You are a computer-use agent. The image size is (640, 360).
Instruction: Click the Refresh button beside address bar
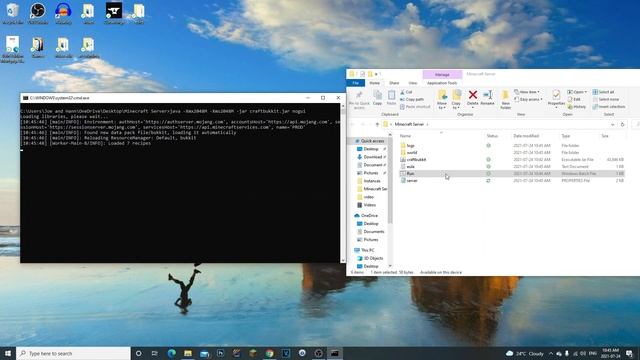(x=622, y=124)
